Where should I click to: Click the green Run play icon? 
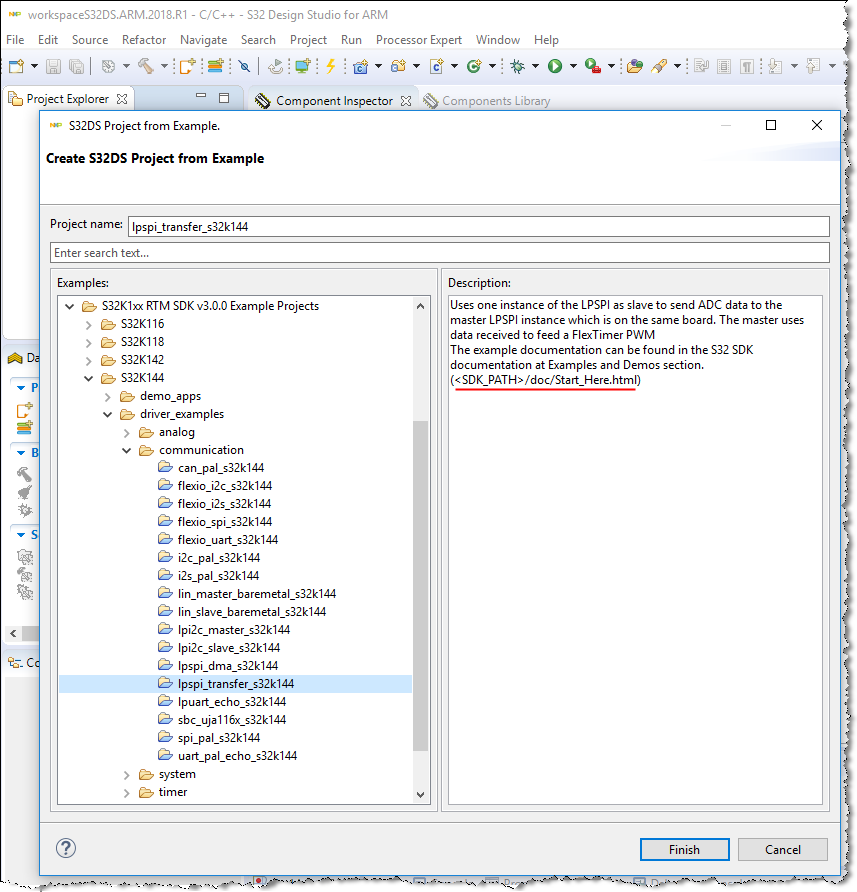tap(555, 67)
